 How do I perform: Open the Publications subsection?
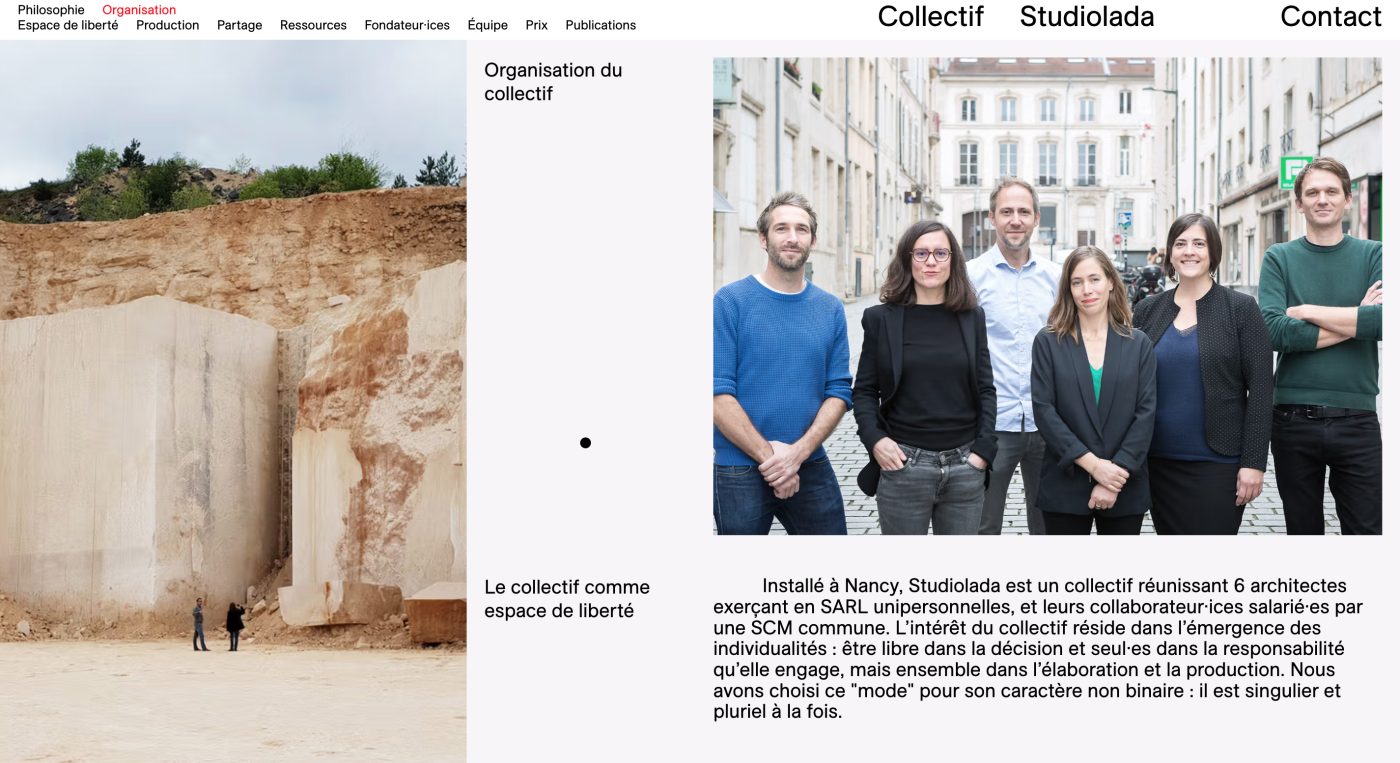tap(601, 25)
